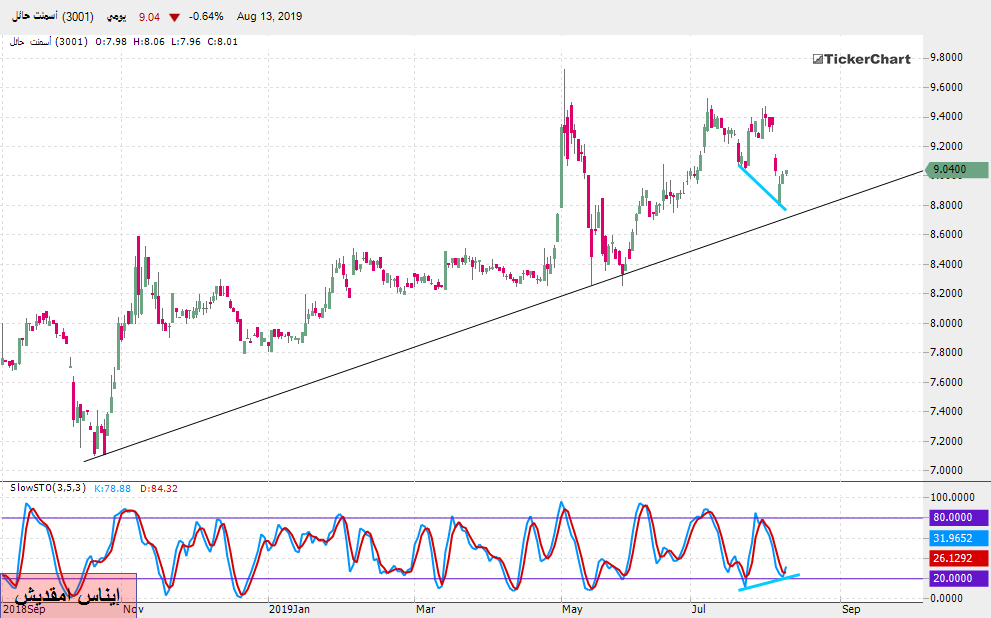
Task: Click the 9.8000 label on price axis
Action: [951, 58]
